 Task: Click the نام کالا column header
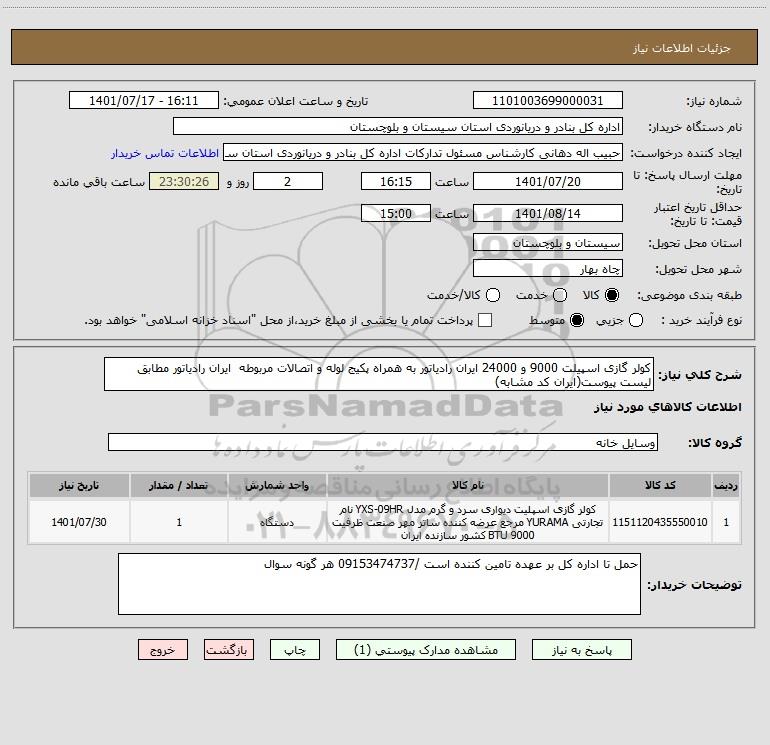coord(468,485)
